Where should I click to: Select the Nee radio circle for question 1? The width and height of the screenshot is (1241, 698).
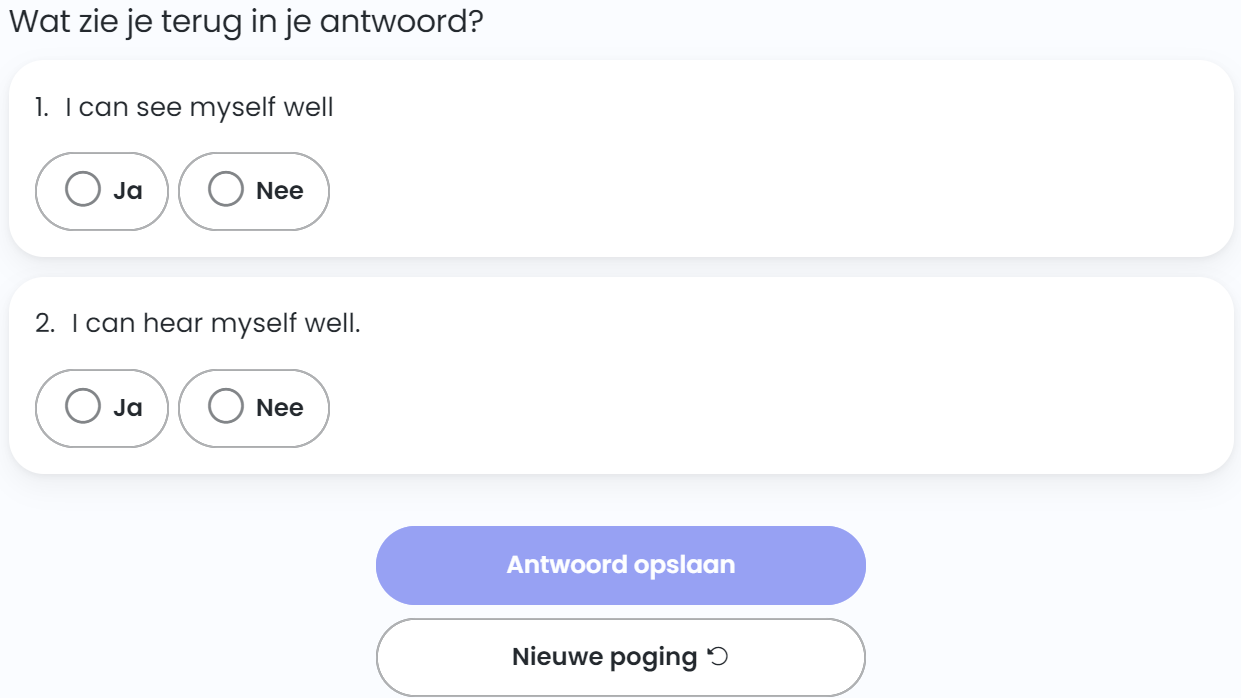[226, 189]
